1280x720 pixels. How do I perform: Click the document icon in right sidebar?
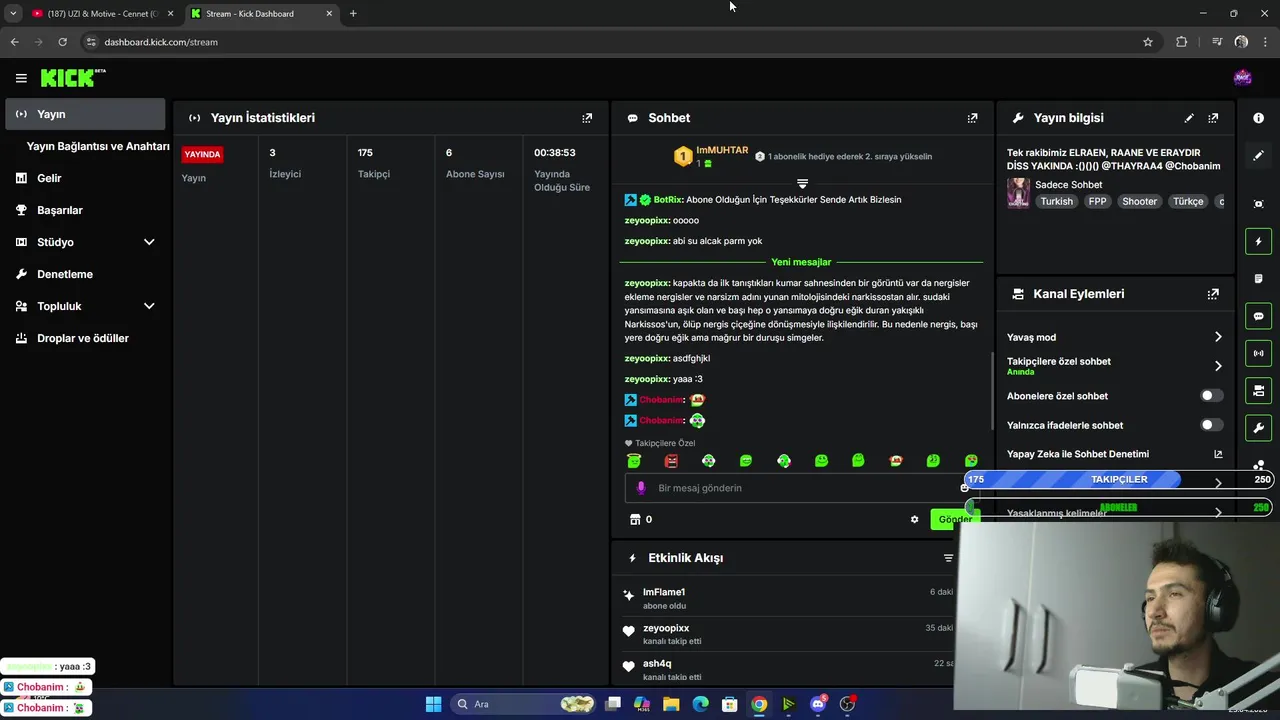point(1258,278)
